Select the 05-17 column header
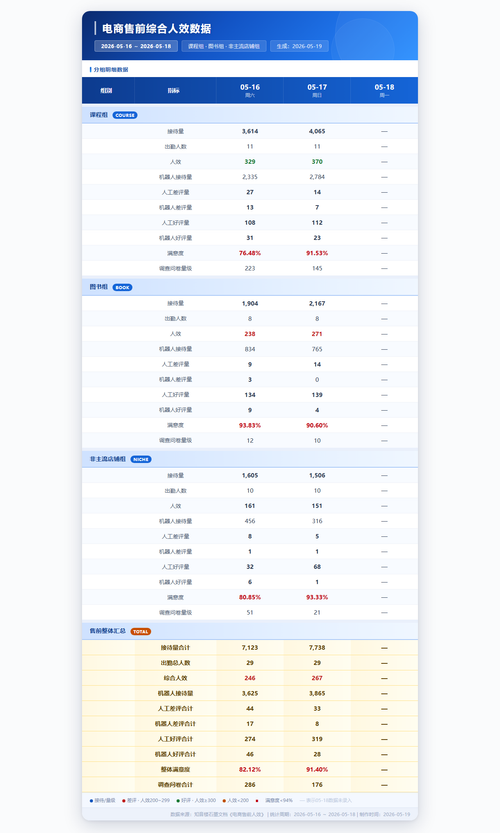 pos(317,90)
